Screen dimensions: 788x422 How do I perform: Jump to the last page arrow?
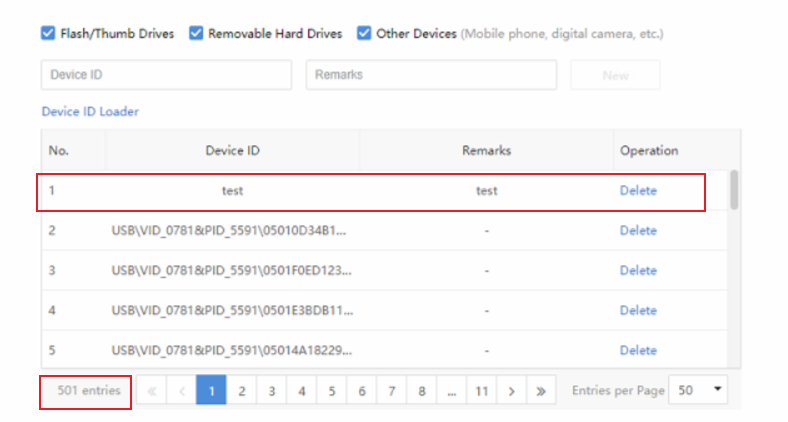tap(541, 391)
